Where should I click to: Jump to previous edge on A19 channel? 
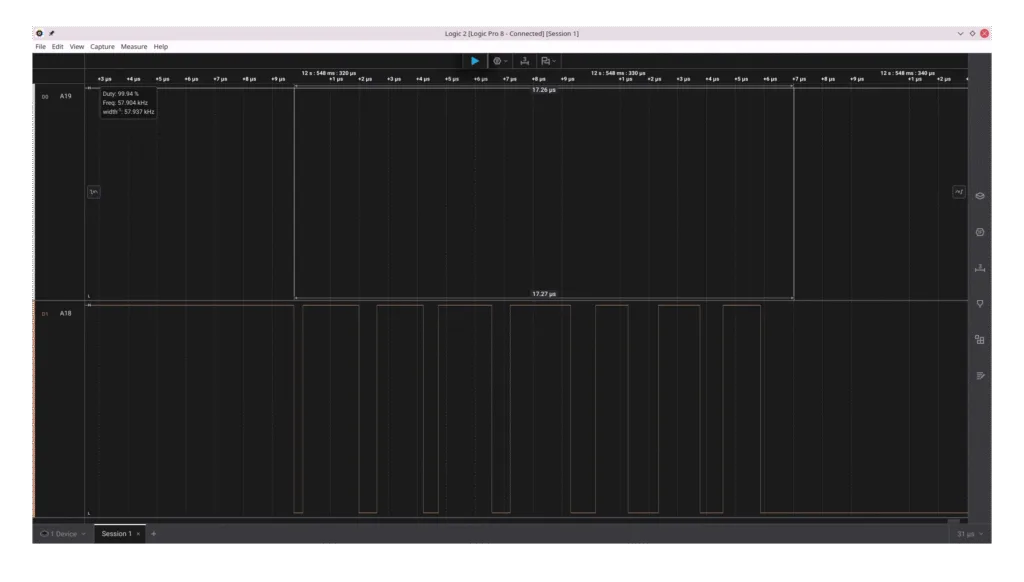[x=93, y=191]
